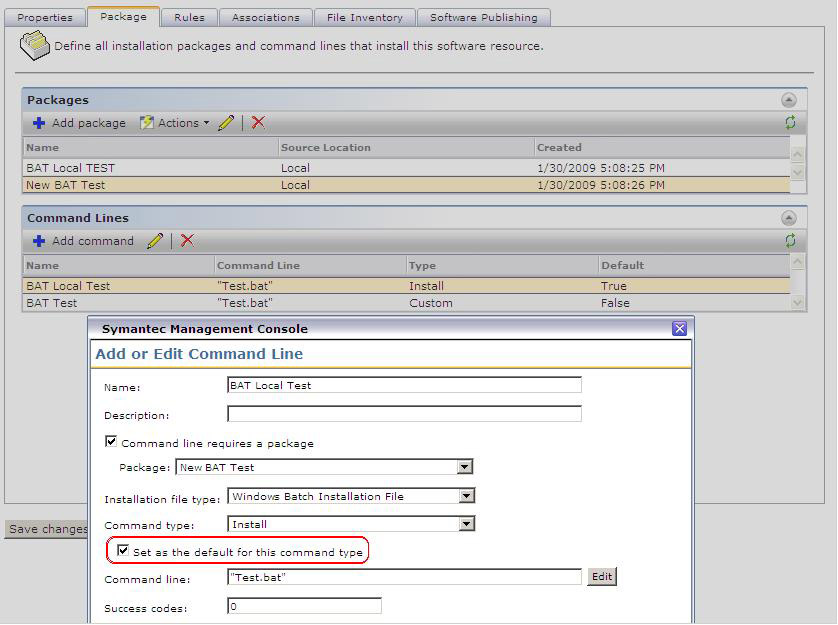Open the Installation file type dropdown
Viewport: 838px width, 625px height.
tap(466, 496)
